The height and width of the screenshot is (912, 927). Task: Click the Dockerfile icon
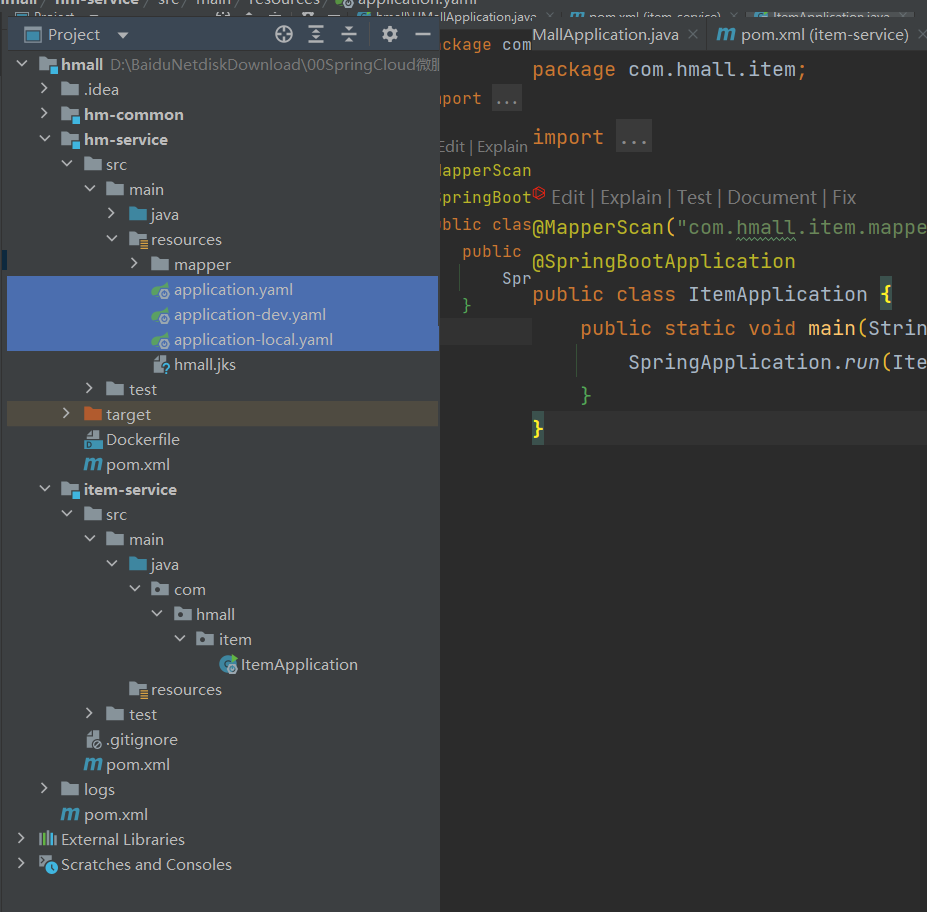(x=93, y=440)
